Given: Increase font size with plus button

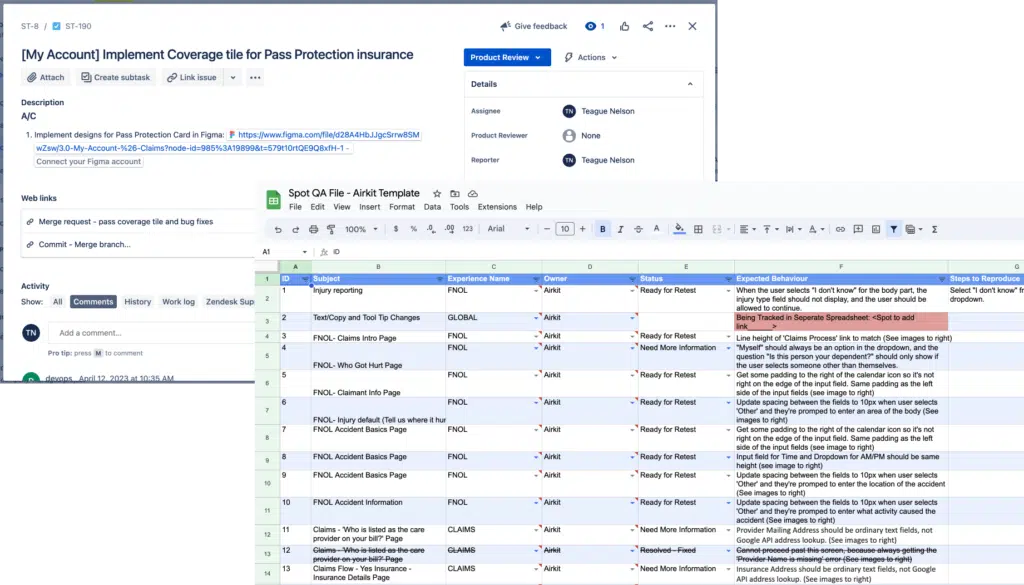Looking at the screenshot, I should point(583,229).
